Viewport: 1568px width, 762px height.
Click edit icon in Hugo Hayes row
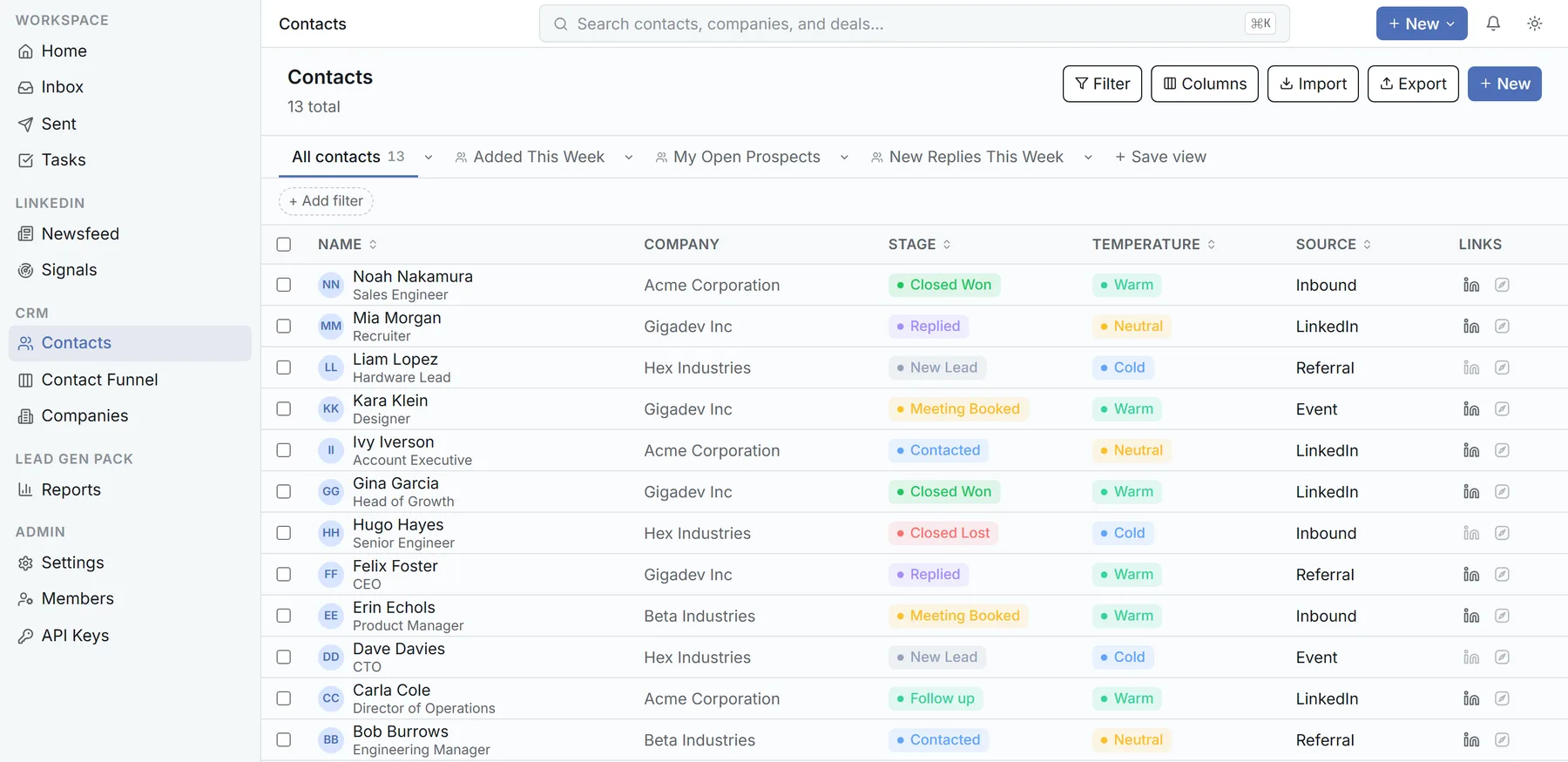pos(1502,533)
